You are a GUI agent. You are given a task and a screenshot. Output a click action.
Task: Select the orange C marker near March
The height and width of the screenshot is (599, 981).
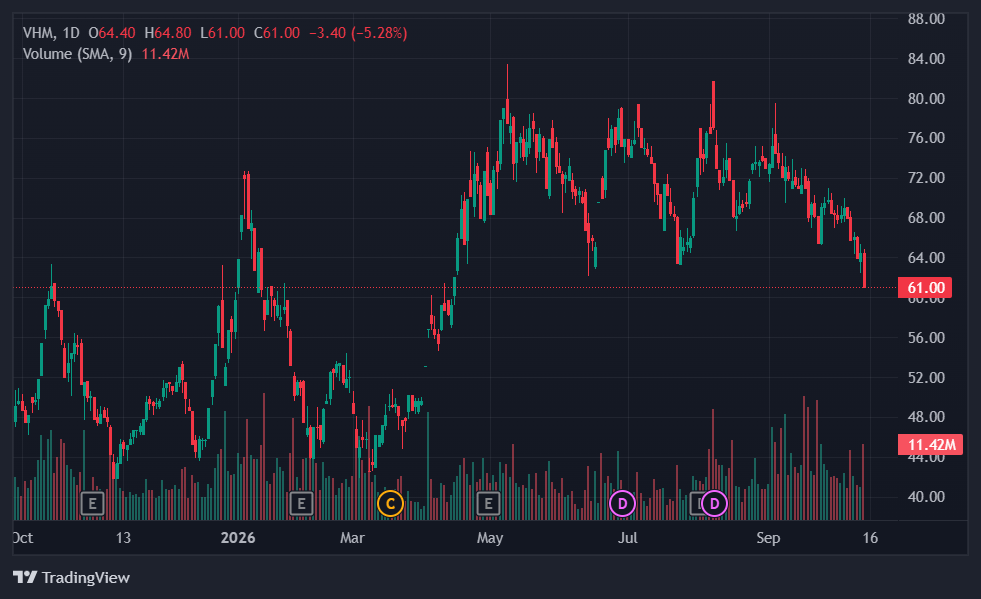[x=390, y=503]
